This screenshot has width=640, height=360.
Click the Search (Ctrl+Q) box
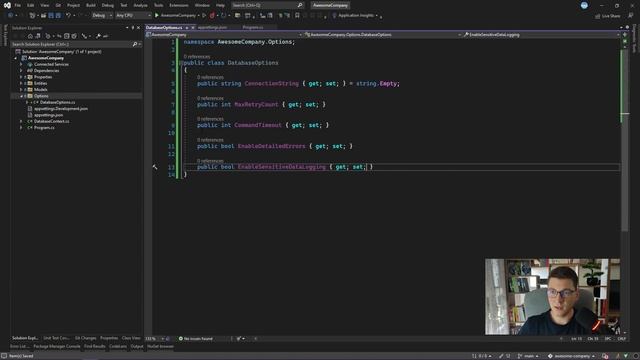tap(267, 5)
